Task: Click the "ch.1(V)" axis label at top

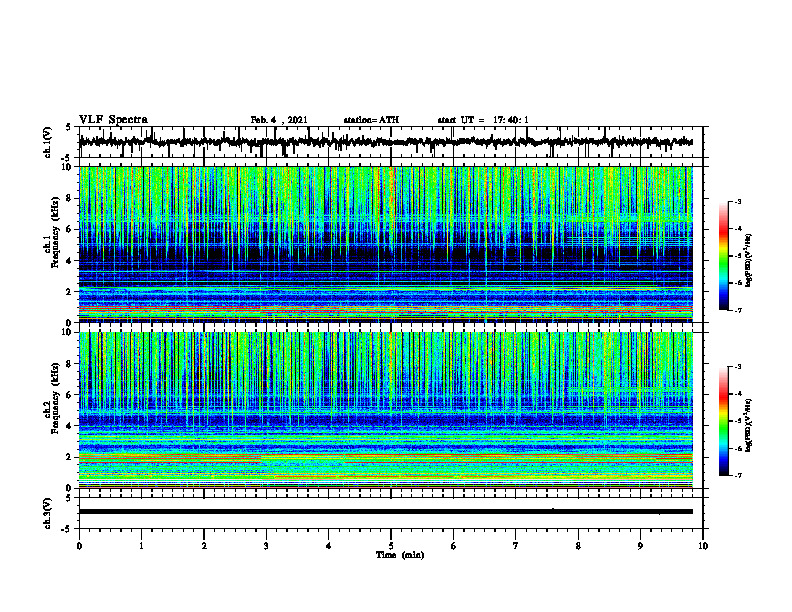Action: click(x=48, y=142)
